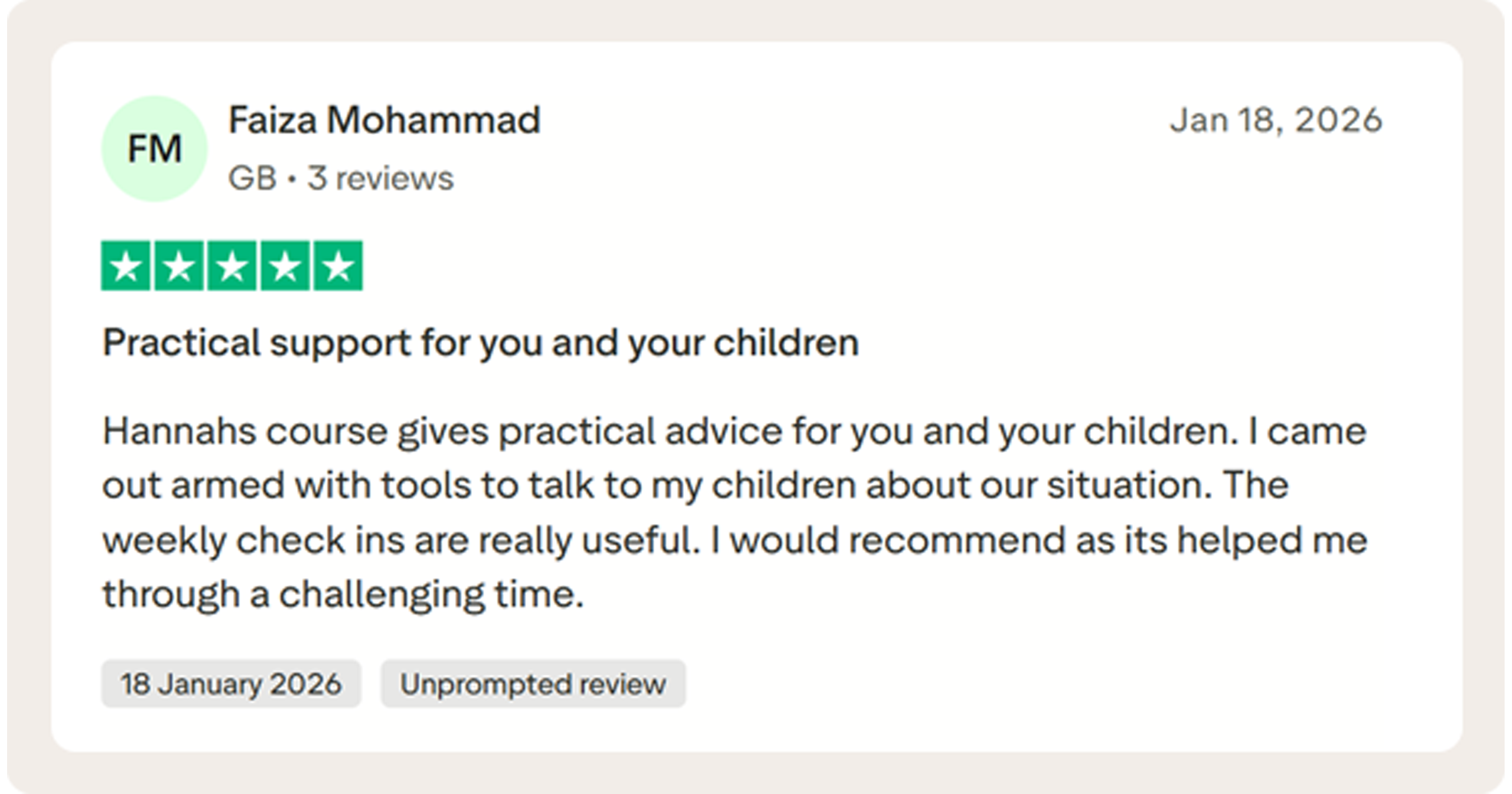Click the Jan 18, 2026 review date
This screenshot has height=794, width=1512.
point(1276,120)
